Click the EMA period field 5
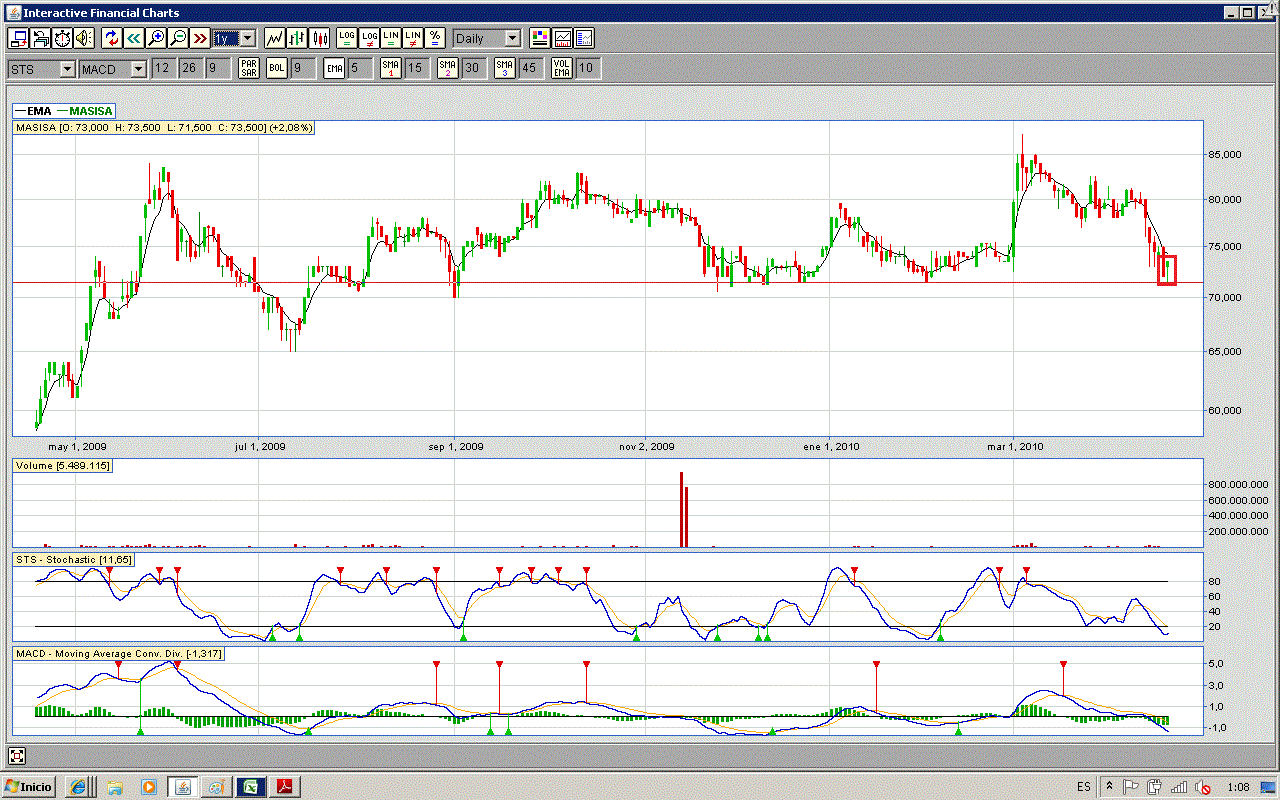1280x800 pixels. click(x=361, y=68)
